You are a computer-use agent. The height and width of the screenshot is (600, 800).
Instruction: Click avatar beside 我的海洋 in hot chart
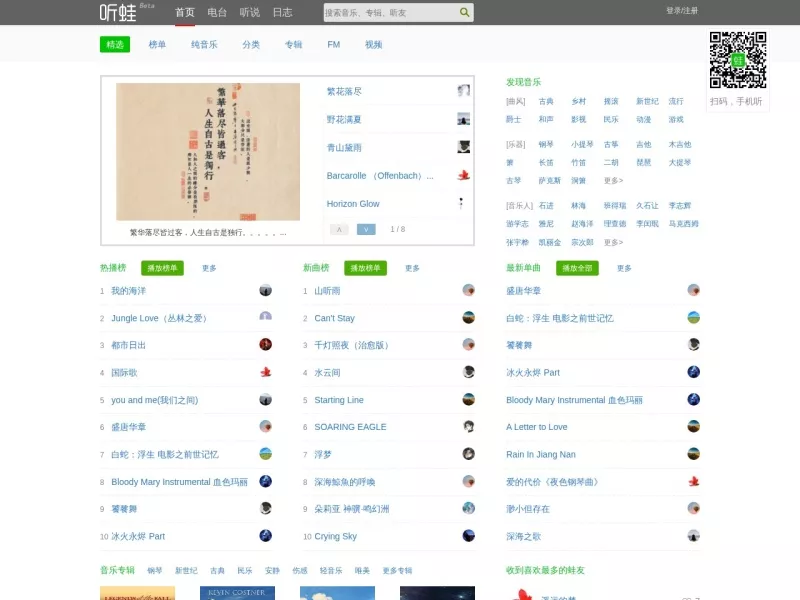point(265,290)
